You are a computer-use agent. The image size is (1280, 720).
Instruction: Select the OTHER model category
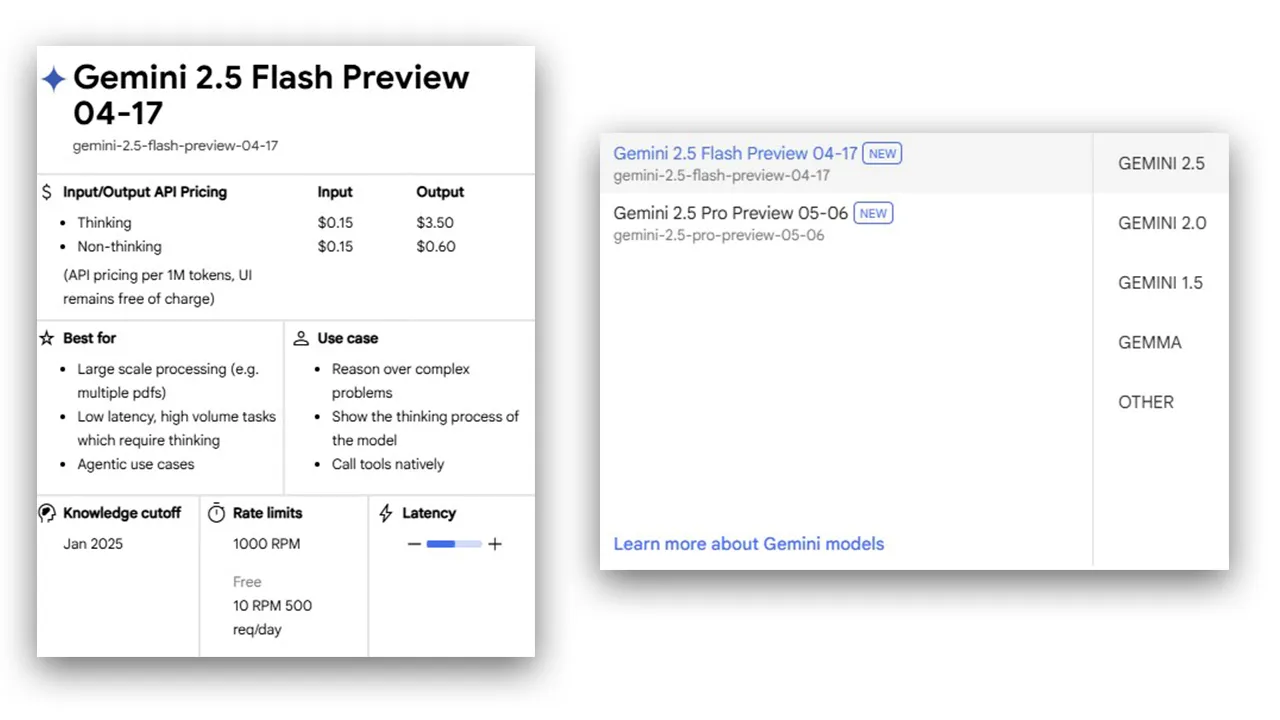pos(1161,402)
